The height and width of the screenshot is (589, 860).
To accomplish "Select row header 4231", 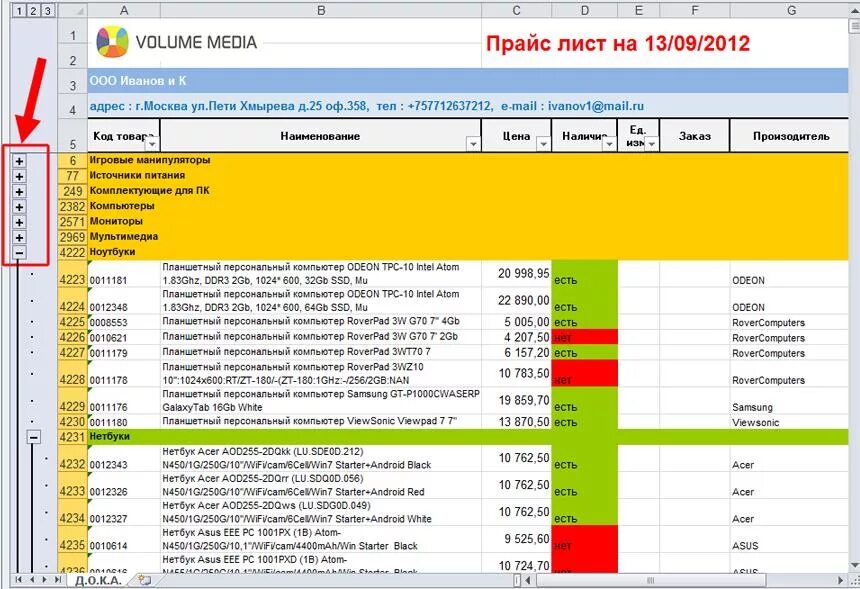I will [x=72, y=437].
